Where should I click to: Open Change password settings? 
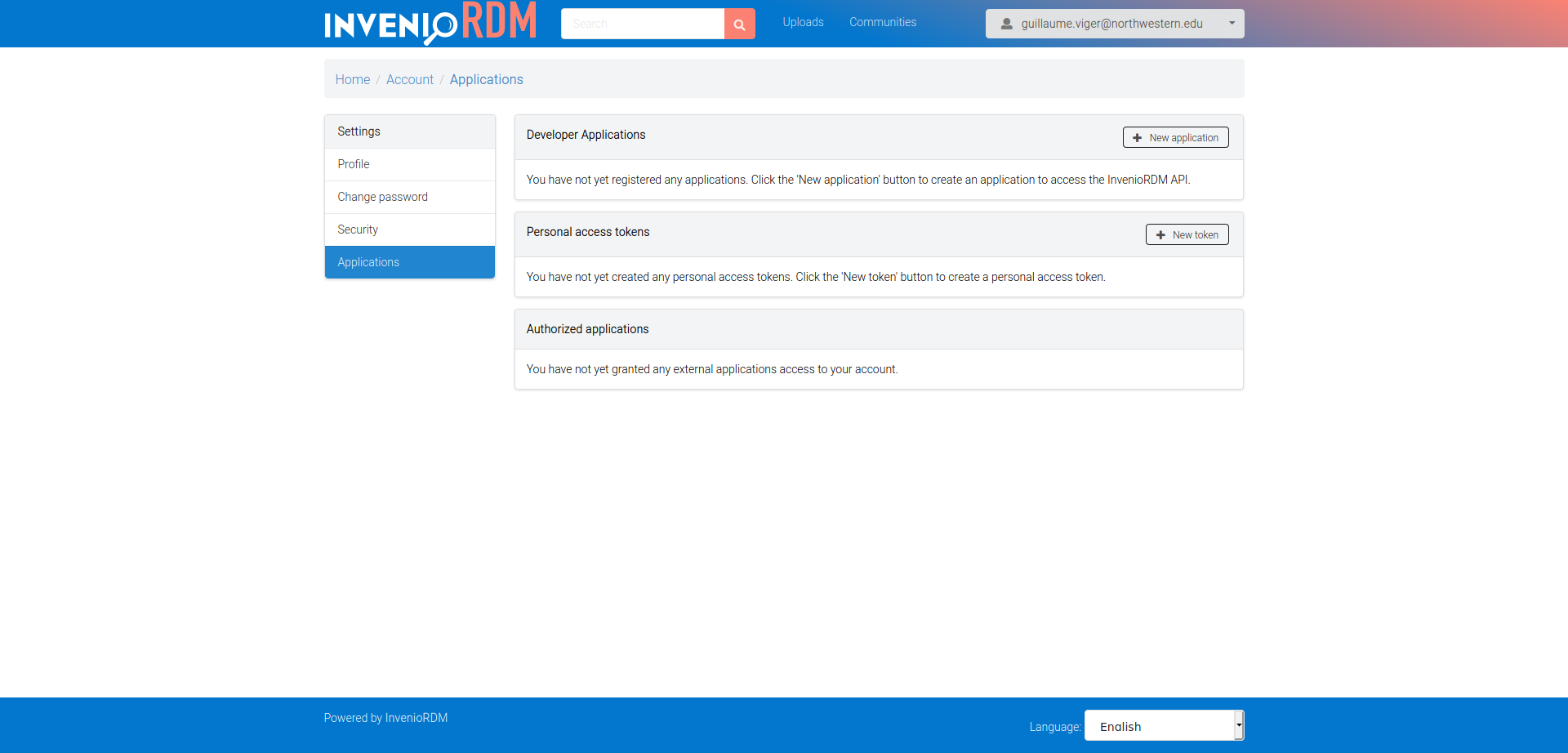click(x=382, y=197)
